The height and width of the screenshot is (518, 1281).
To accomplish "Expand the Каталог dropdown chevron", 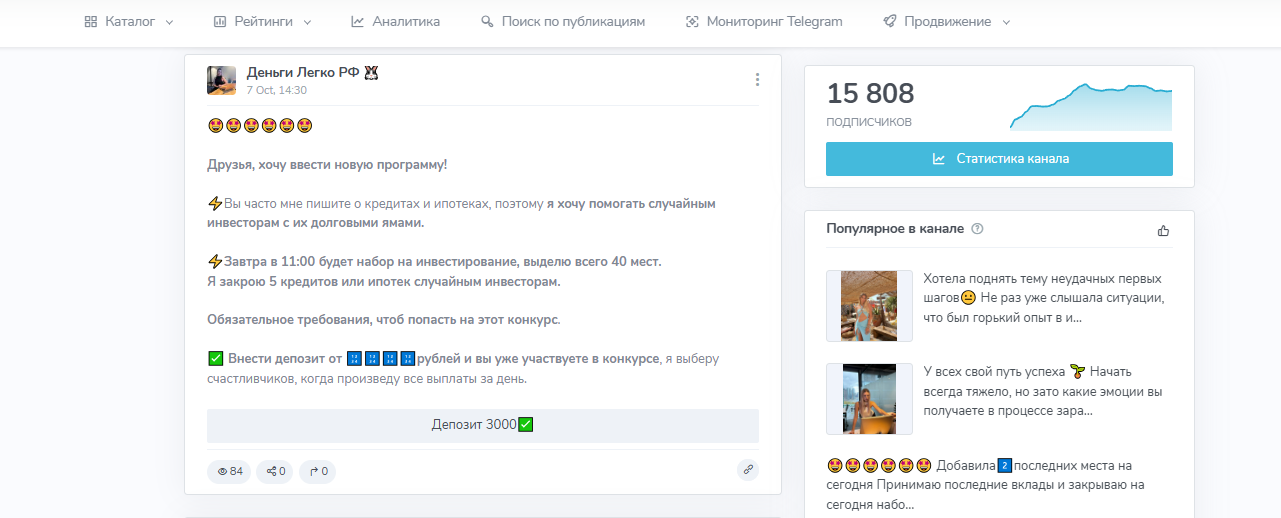I will pyautogui.click(x=169, y=22).
